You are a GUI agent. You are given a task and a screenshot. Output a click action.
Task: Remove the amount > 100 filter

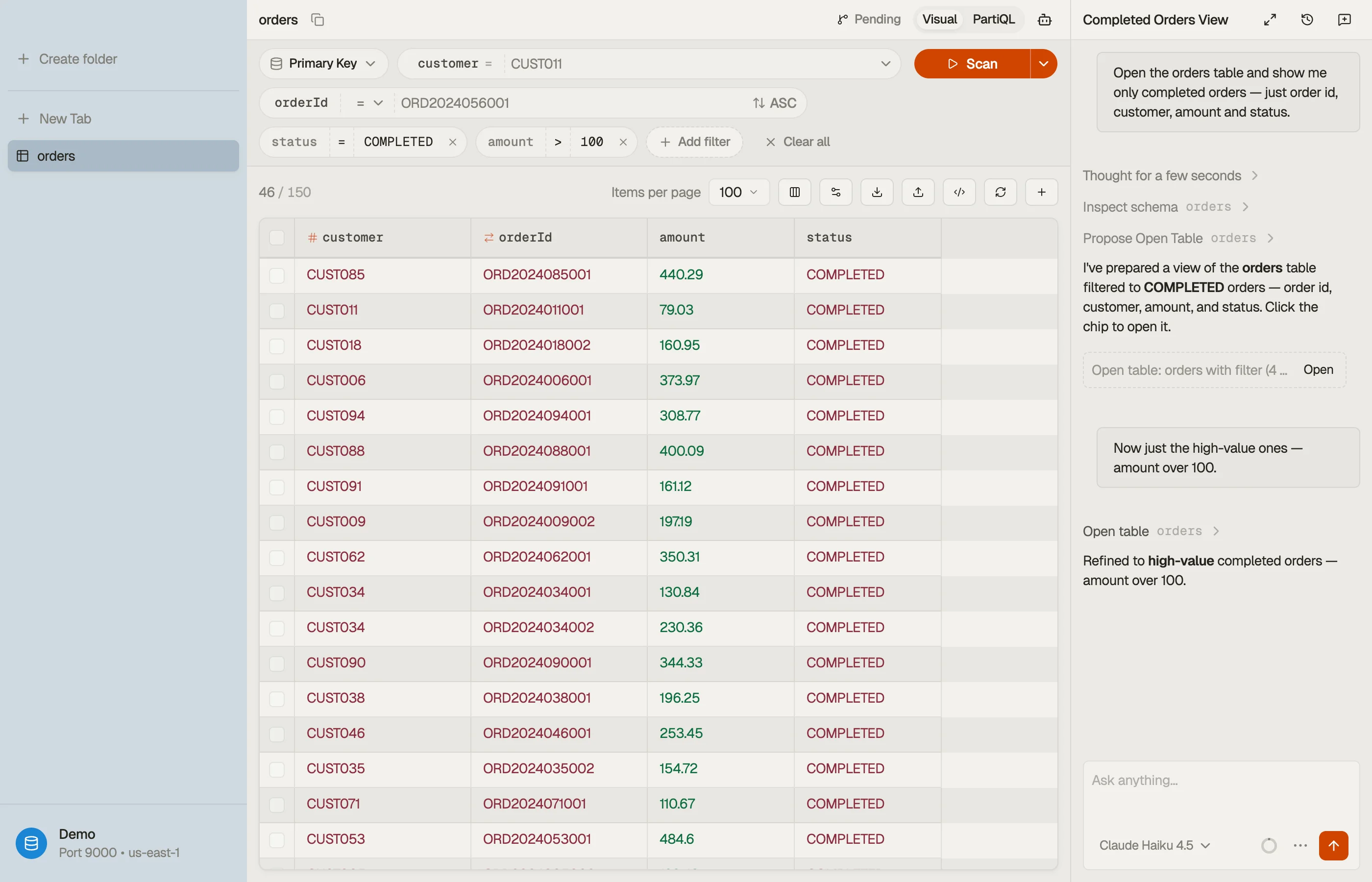623,142
